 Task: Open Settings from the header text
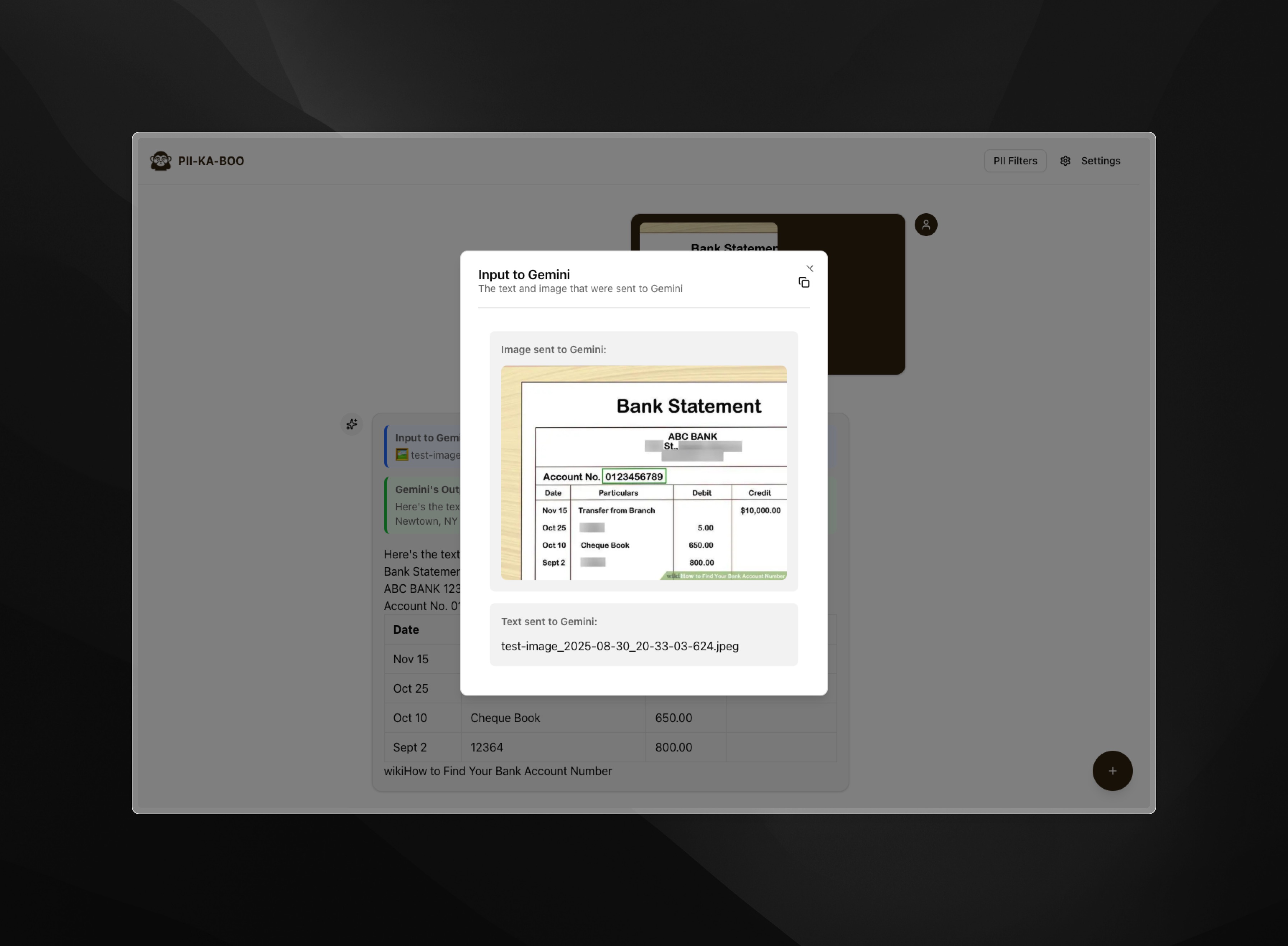click(x=1100, y=161)
